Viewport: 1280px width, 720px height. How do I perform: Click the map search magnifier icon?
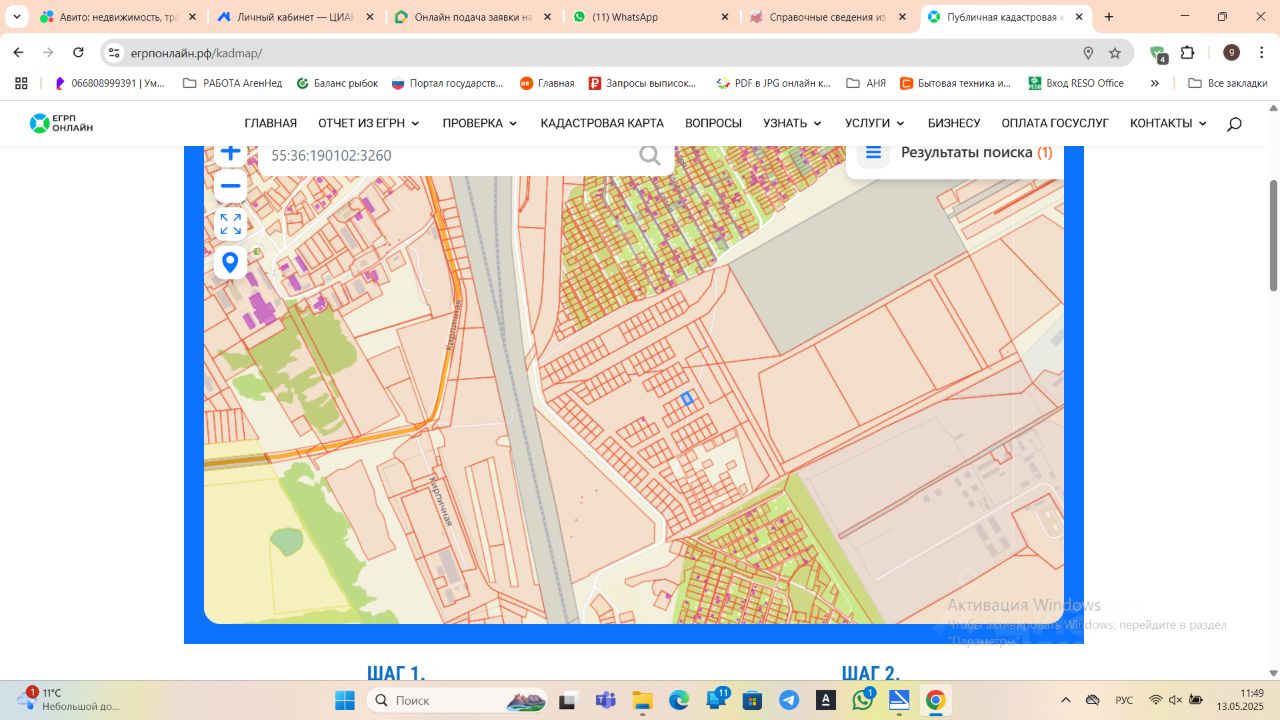650,155
